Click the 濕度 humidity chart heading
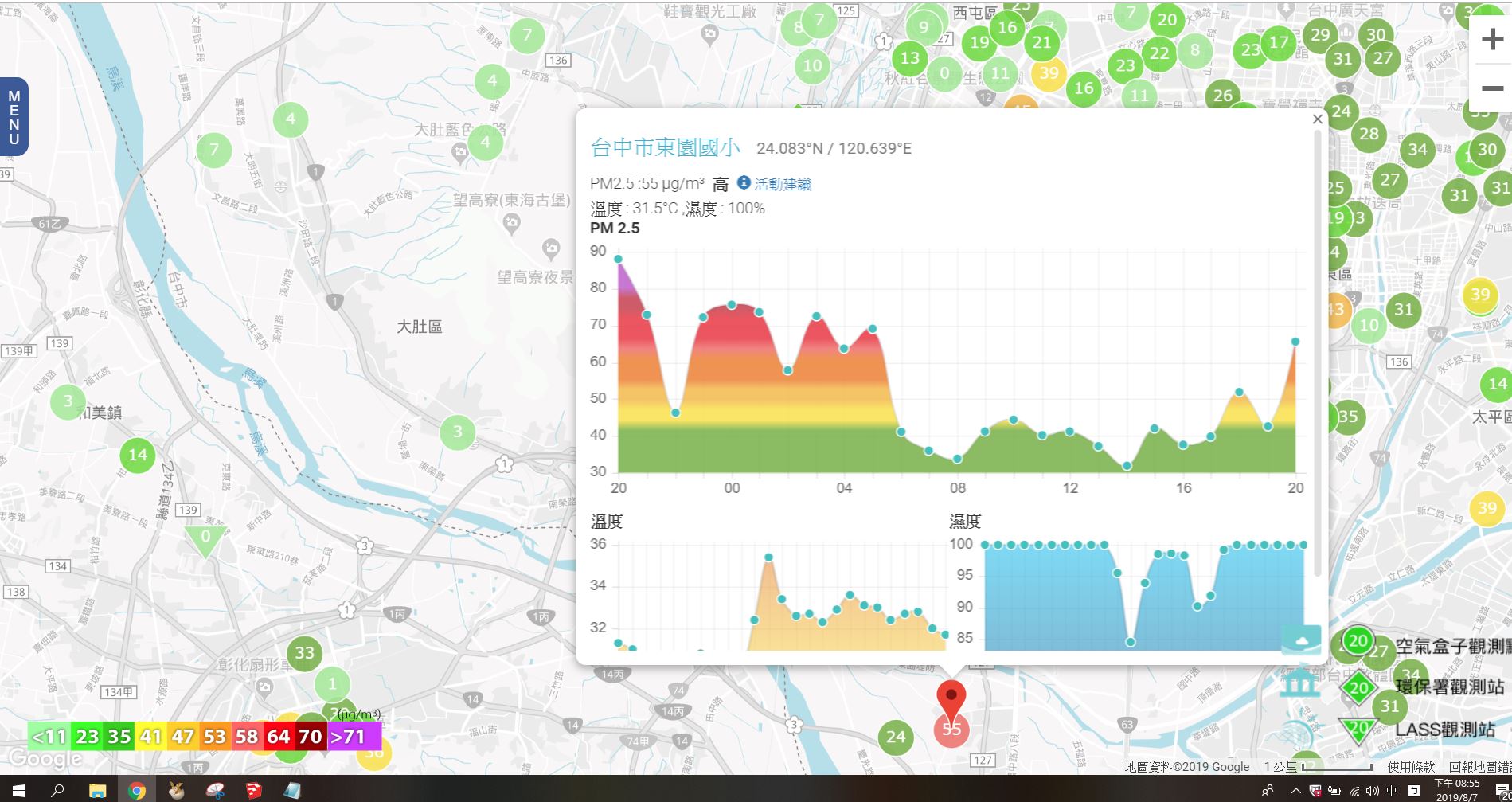The height and width of the screenshot is (802, 1512). point(965,522)
